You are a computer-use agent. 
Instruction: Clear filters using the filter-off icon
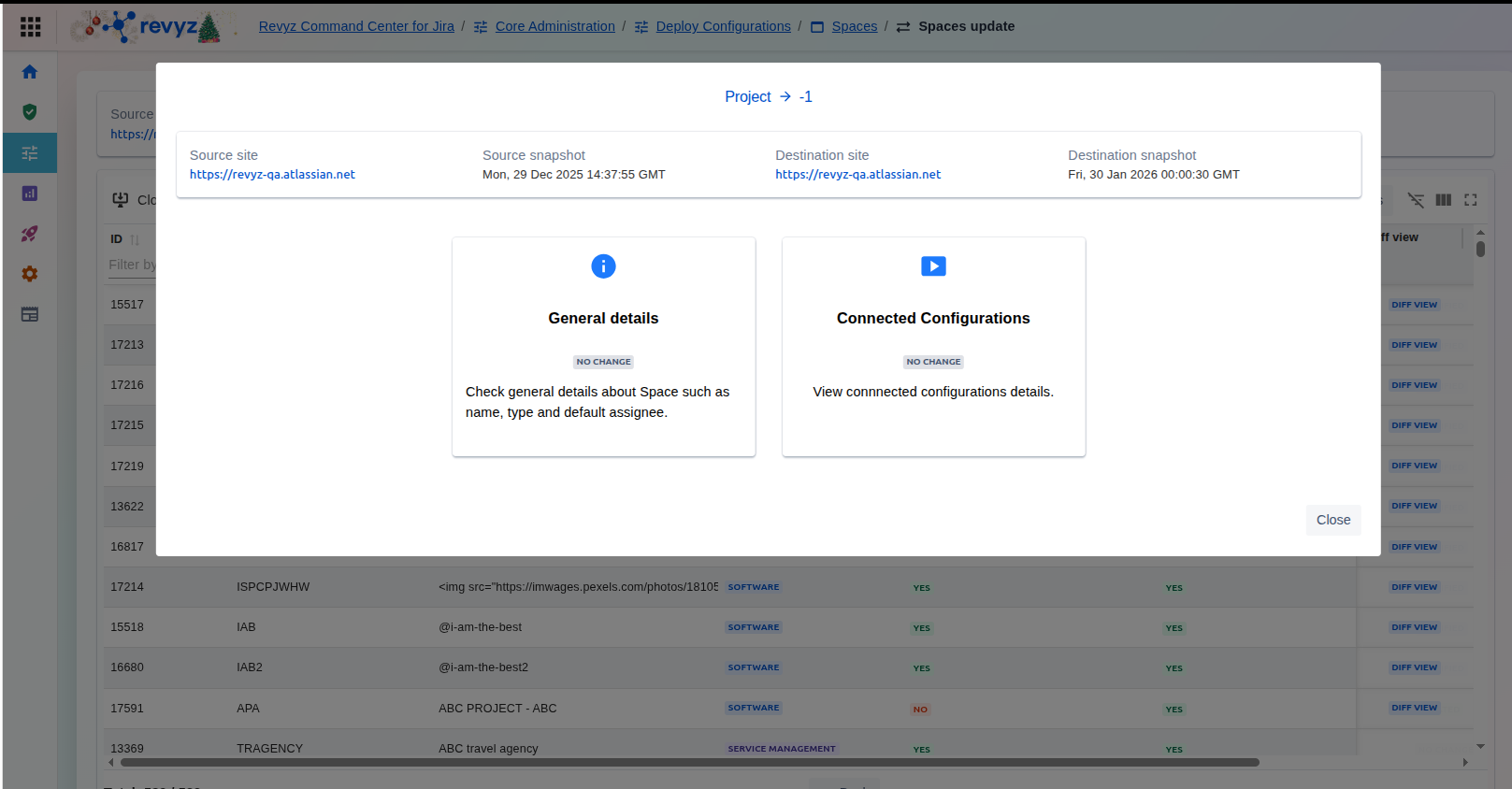[1416, 200]
